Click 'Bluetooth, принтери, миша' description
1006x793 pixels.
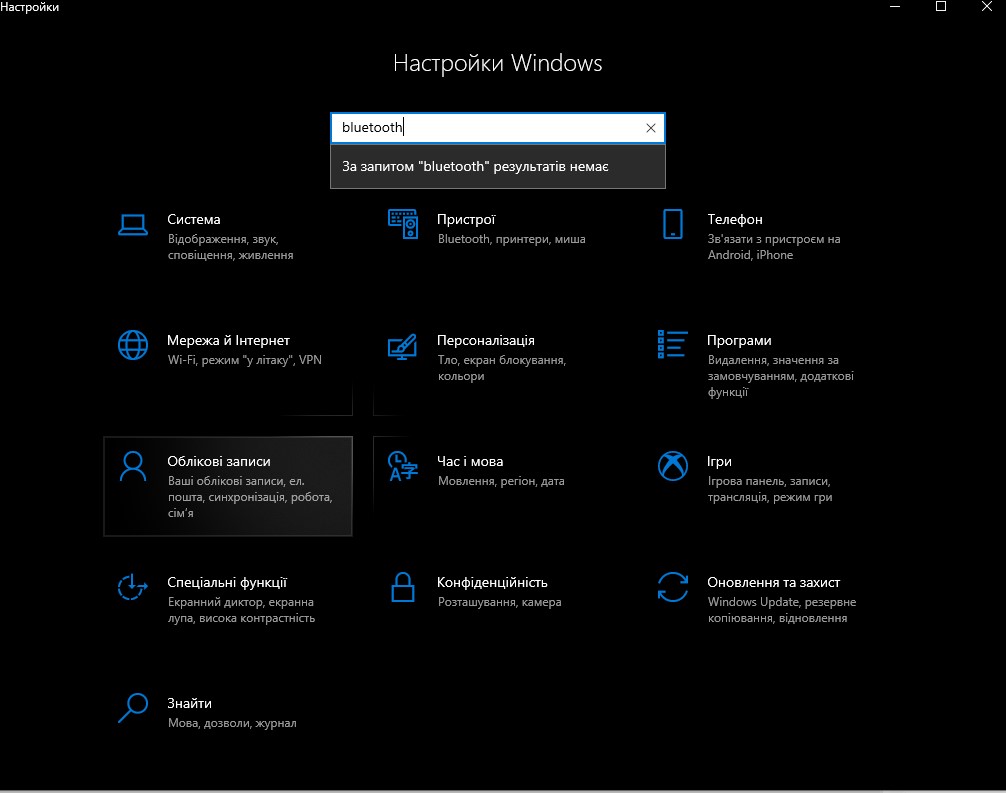coord(511,239)
